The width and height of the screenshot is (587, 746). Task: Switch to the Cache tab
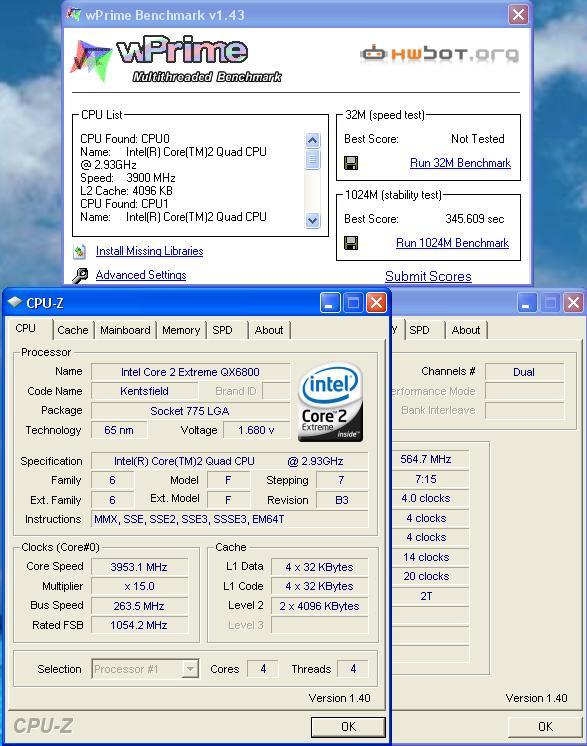[x=73, y=330]
